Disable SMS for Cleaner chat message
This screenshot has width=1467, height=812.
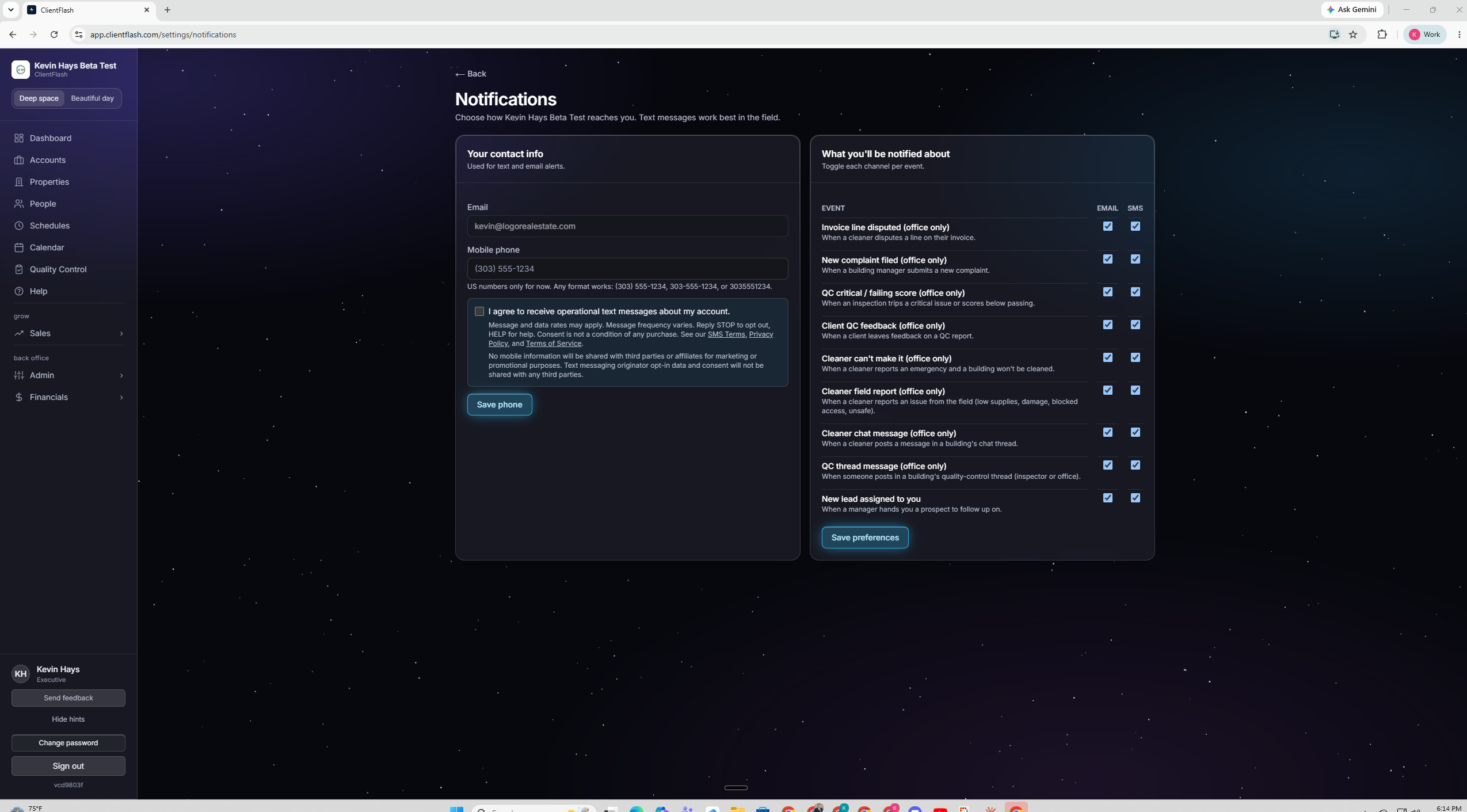pos(1135,432)
